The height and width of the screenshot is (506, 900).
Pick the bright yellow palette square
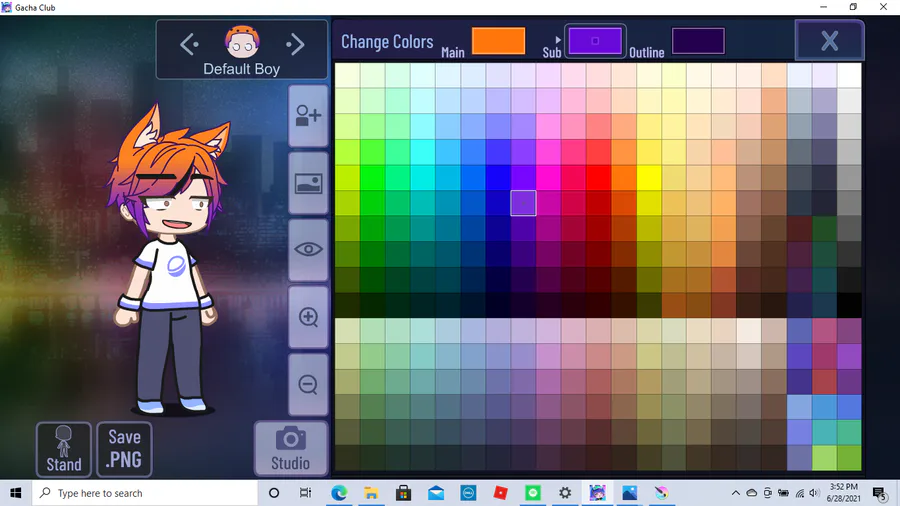649,178
